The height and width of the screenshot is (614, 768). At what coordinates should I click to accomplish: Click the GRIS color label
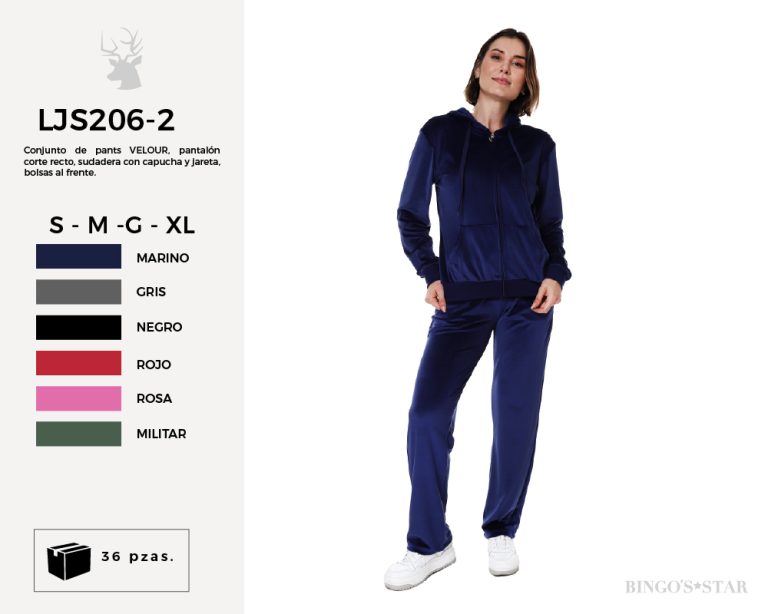coord(151,292)
